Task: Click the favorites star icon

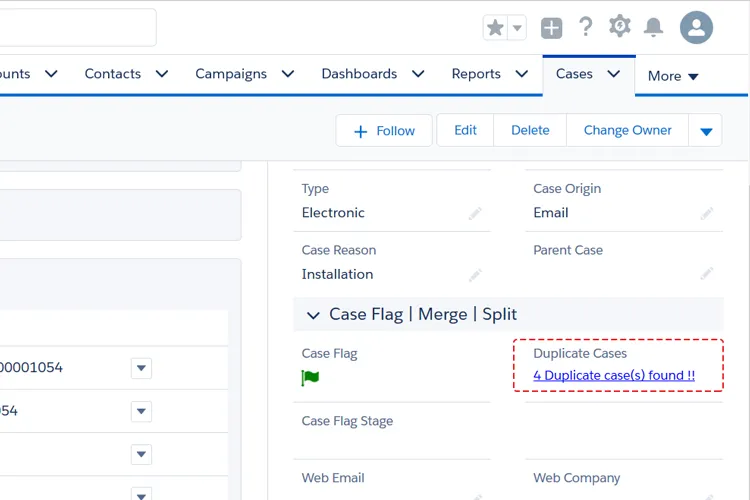Action: coord(495,28)
